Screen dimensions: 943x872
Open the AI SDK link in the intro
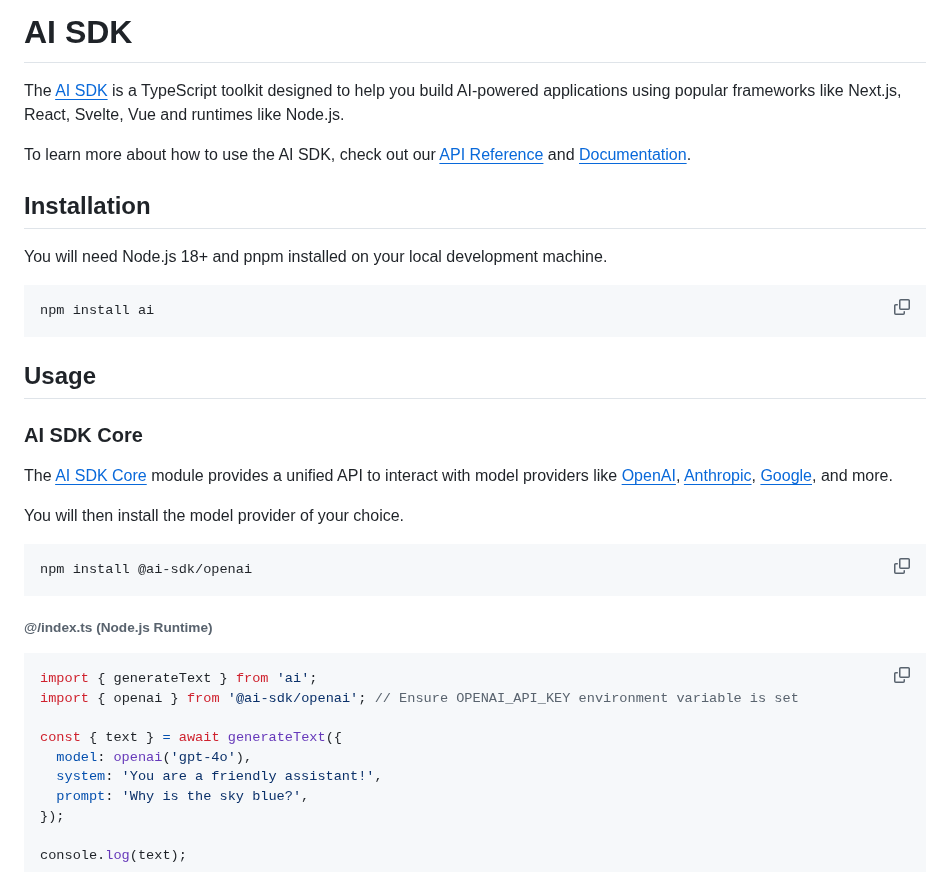[x=81, y=90]
